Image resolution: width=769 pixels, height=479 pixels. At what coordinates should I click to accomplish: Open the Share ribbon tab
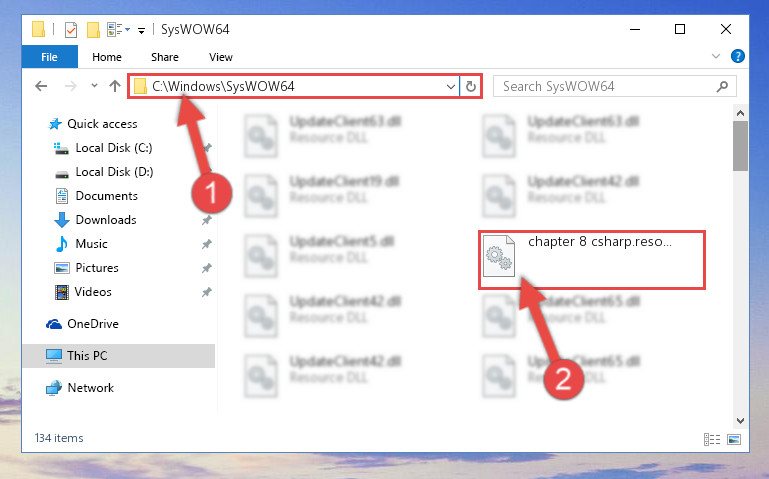point(165,57)
